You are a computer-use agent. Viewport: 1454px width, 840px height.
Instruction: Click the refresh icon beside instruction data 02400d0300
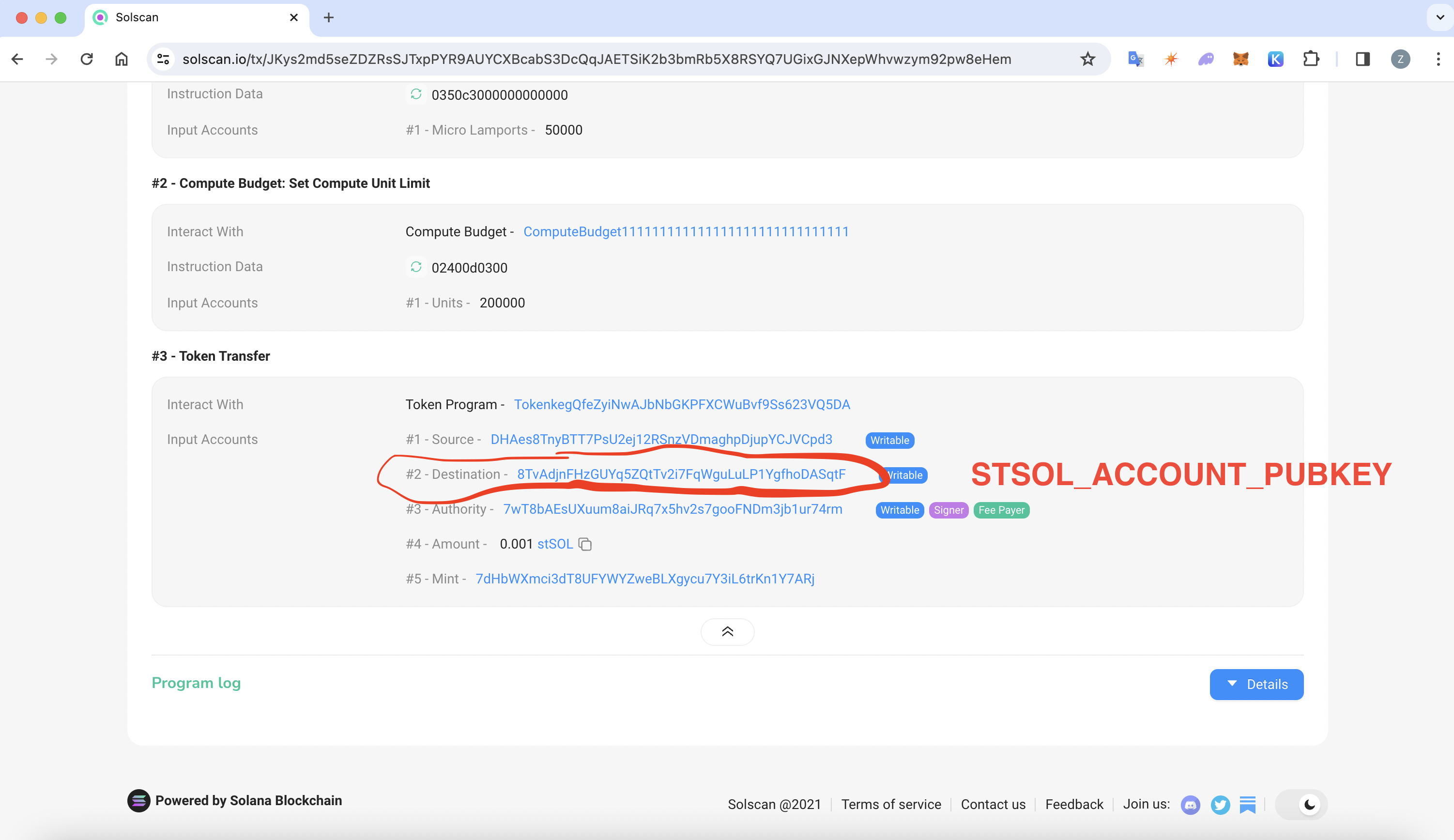point(416,267)
